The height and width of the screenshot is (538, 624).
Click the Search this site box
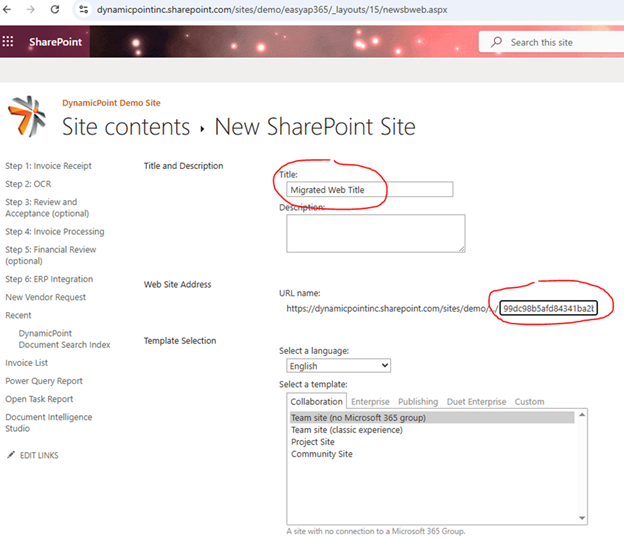pyautogui.click(x=551, y=42)
